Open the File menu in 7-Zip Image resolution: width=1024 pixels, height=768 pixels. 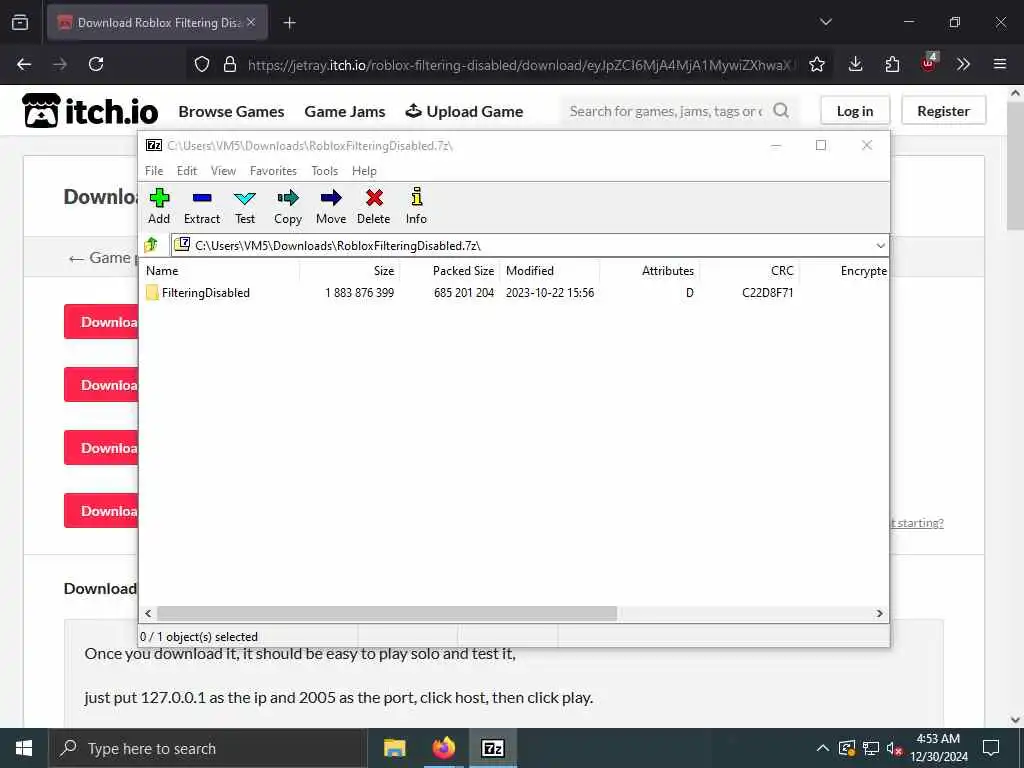pyautogui.click(x=154, y=170)
